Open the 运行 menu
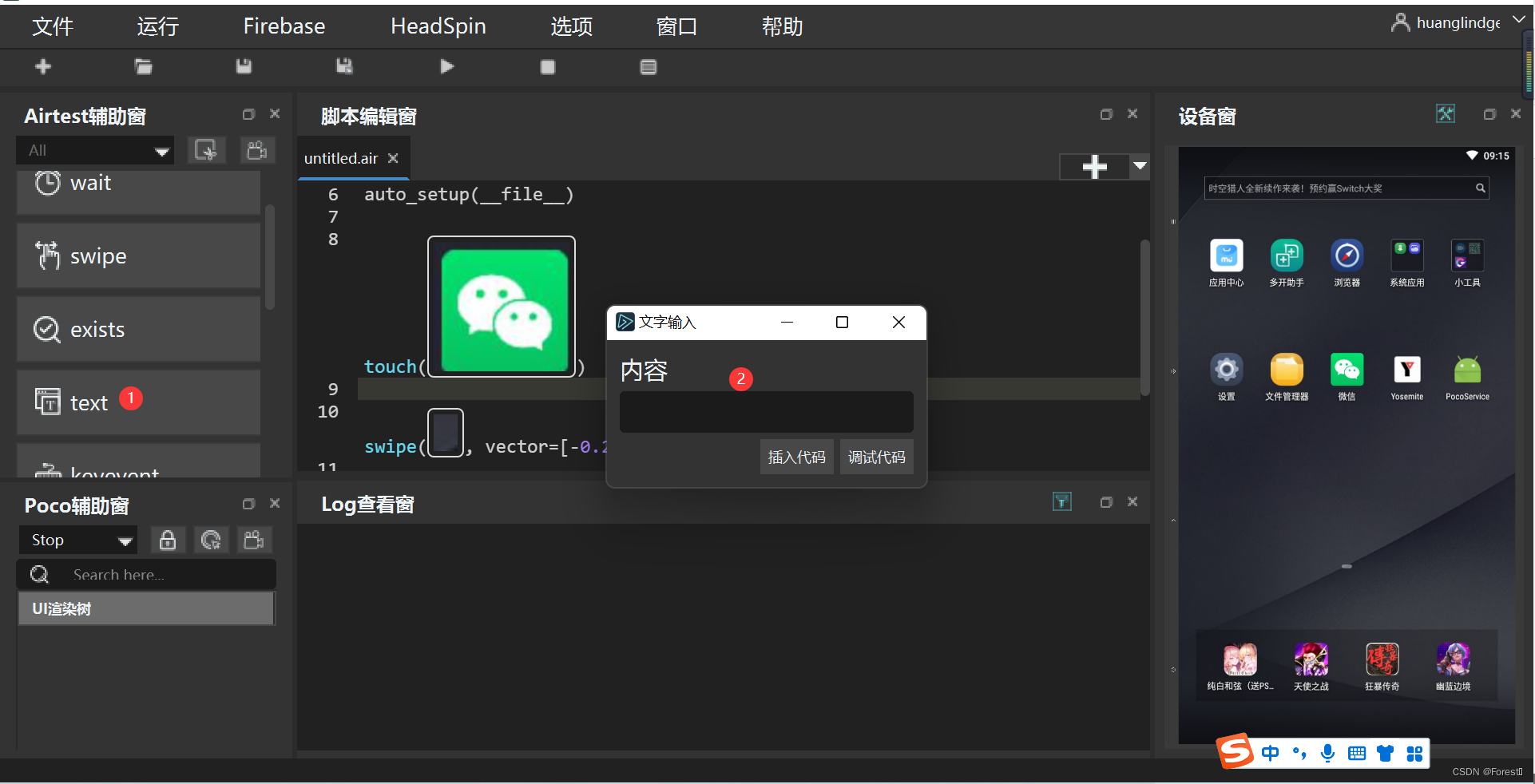 point(157,26)
